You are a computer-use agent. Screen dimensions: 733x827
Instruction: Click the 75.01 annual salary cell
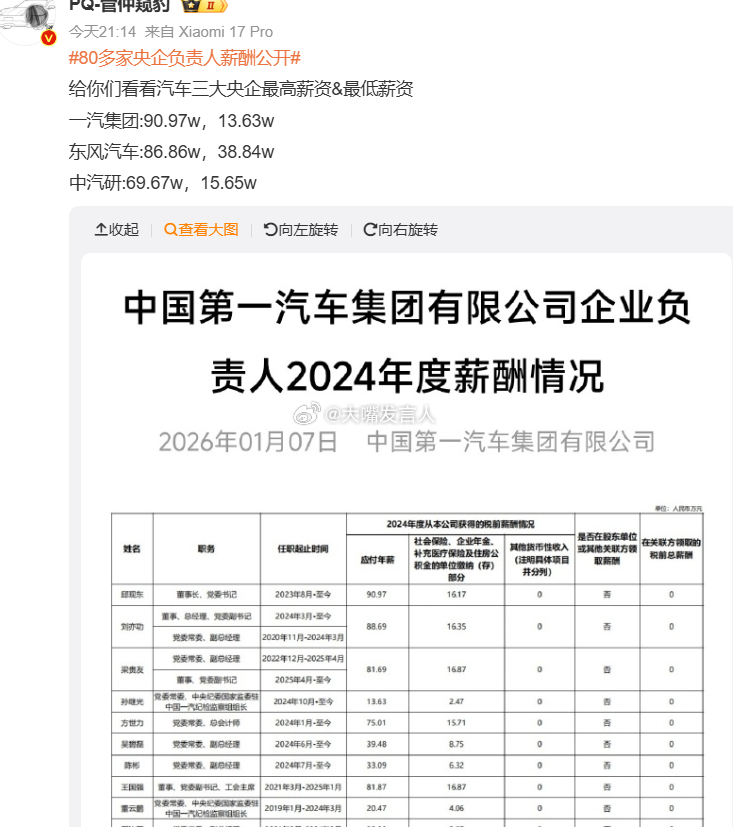[377, 723]
